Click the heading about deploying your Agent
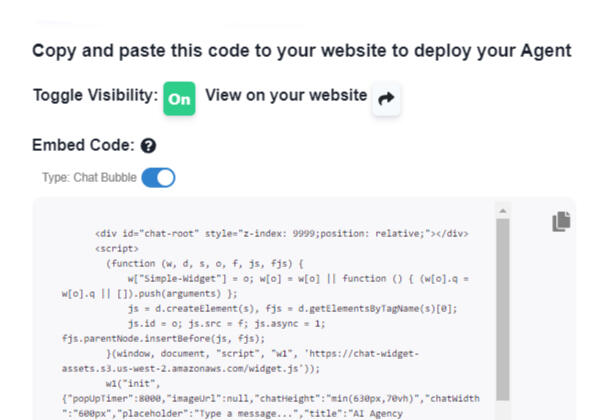The width and height of the screenshot is (606, 420). pos(301,50)
